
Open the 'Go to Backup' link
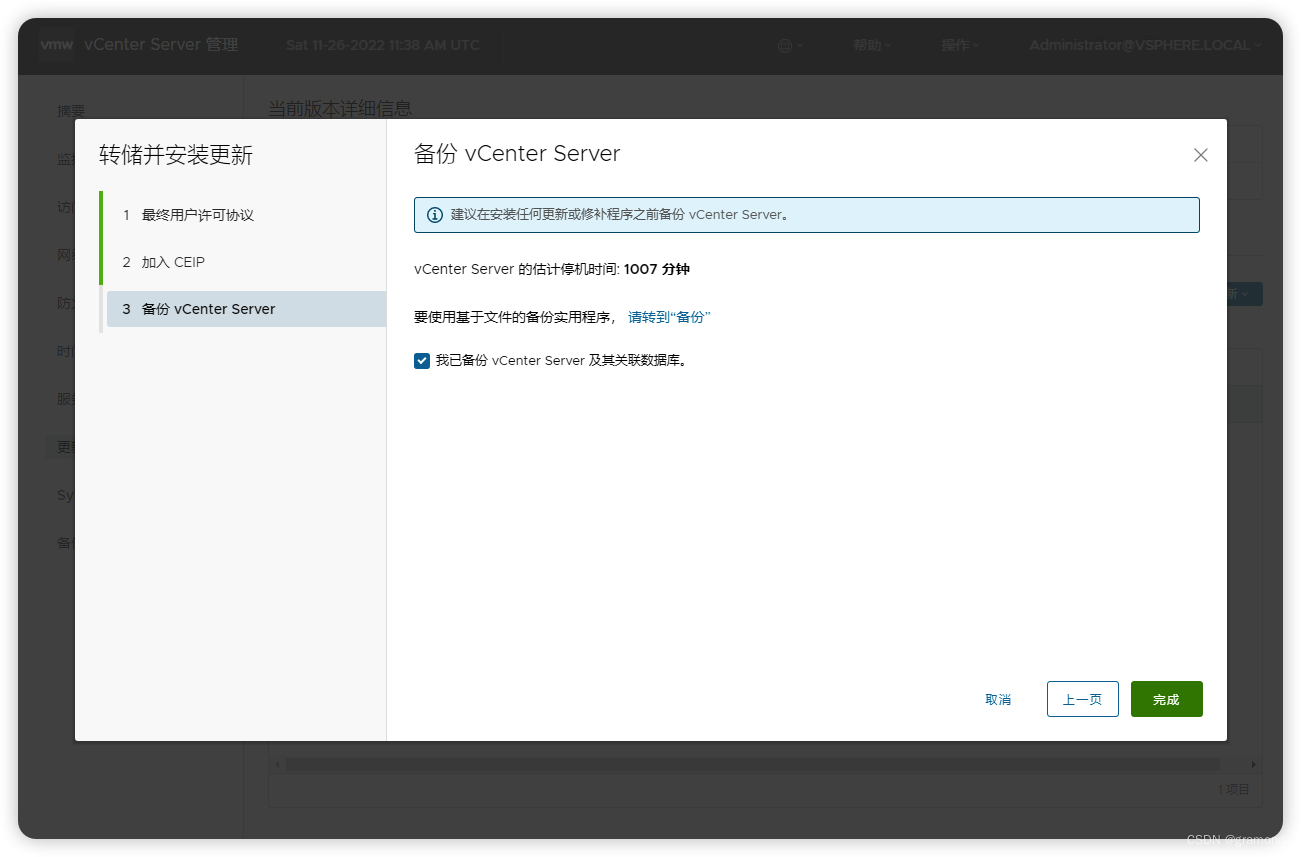[669, 317]
